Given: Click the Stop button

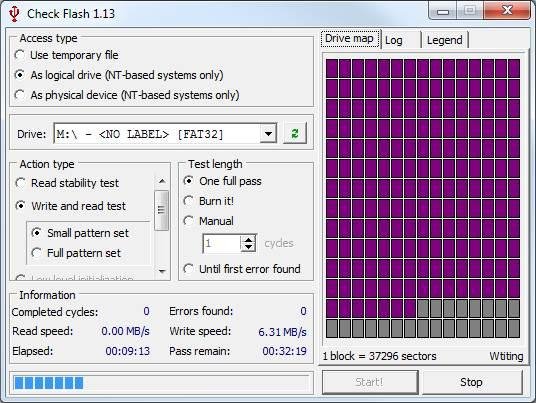Looking at the screenshot, I should pyautogui.click(x=472, y=382).
